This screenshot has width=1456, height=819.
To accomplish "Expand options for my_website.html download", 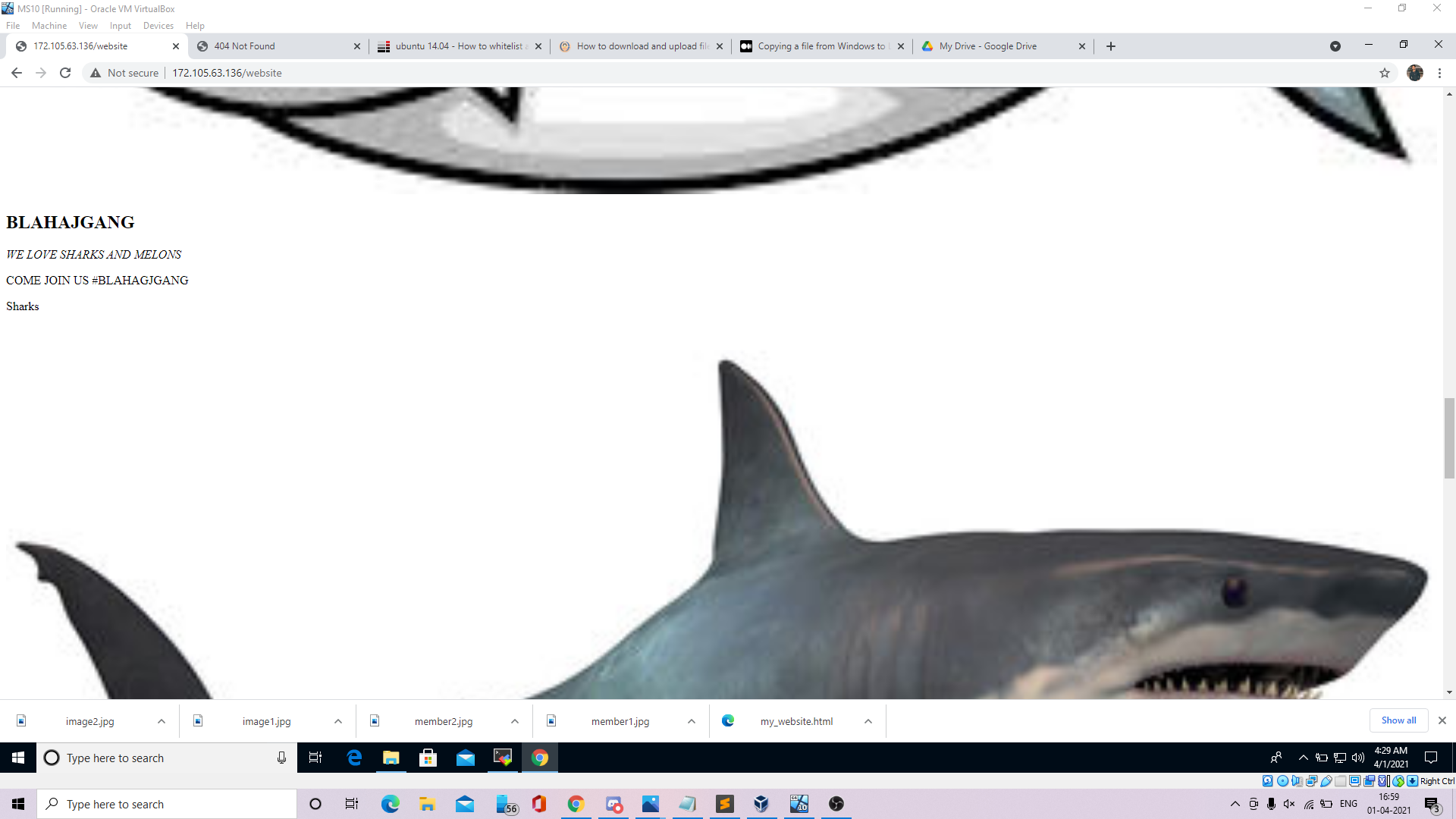I will (868, 721).
